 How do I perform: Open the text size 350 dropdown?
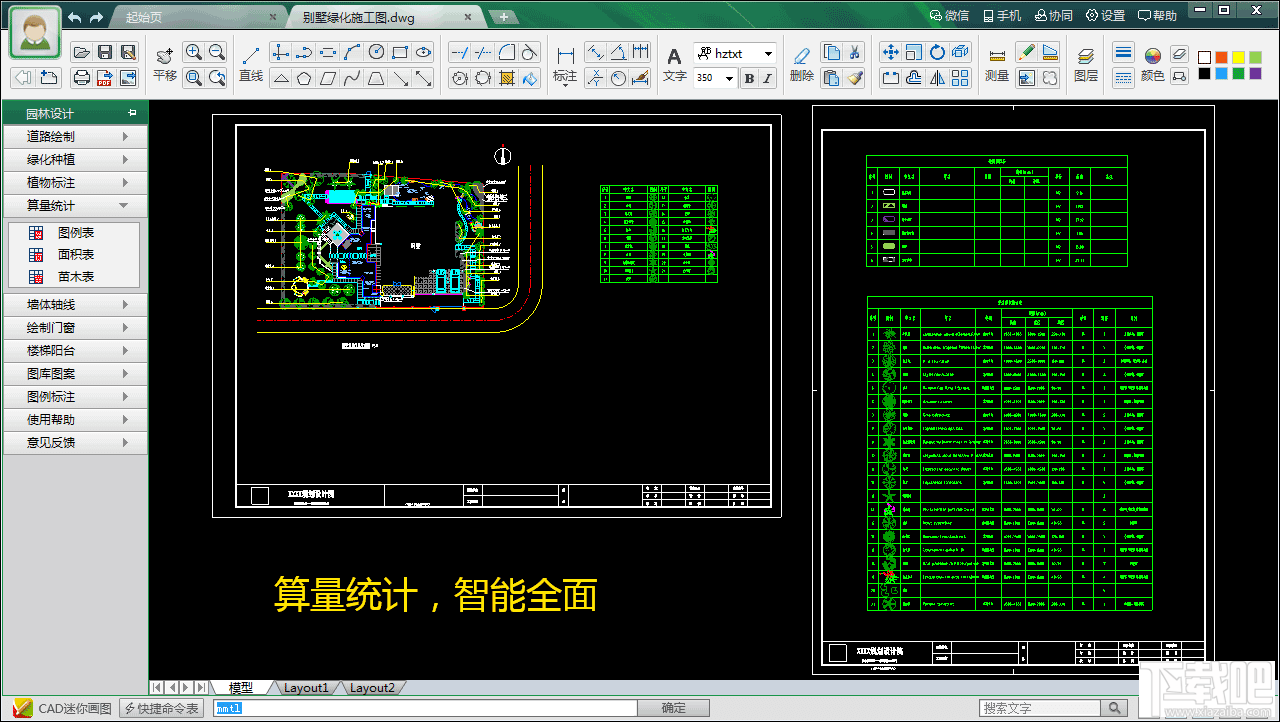coord(729,79)
